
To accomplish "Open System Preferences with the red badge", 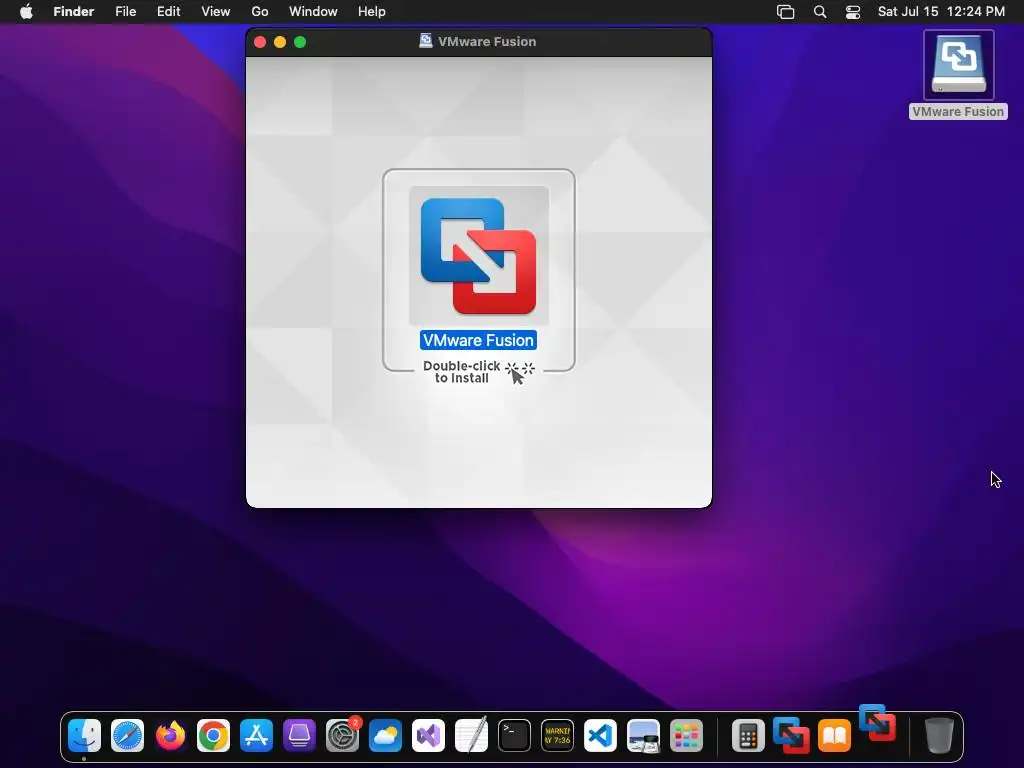I will (342, 736).
